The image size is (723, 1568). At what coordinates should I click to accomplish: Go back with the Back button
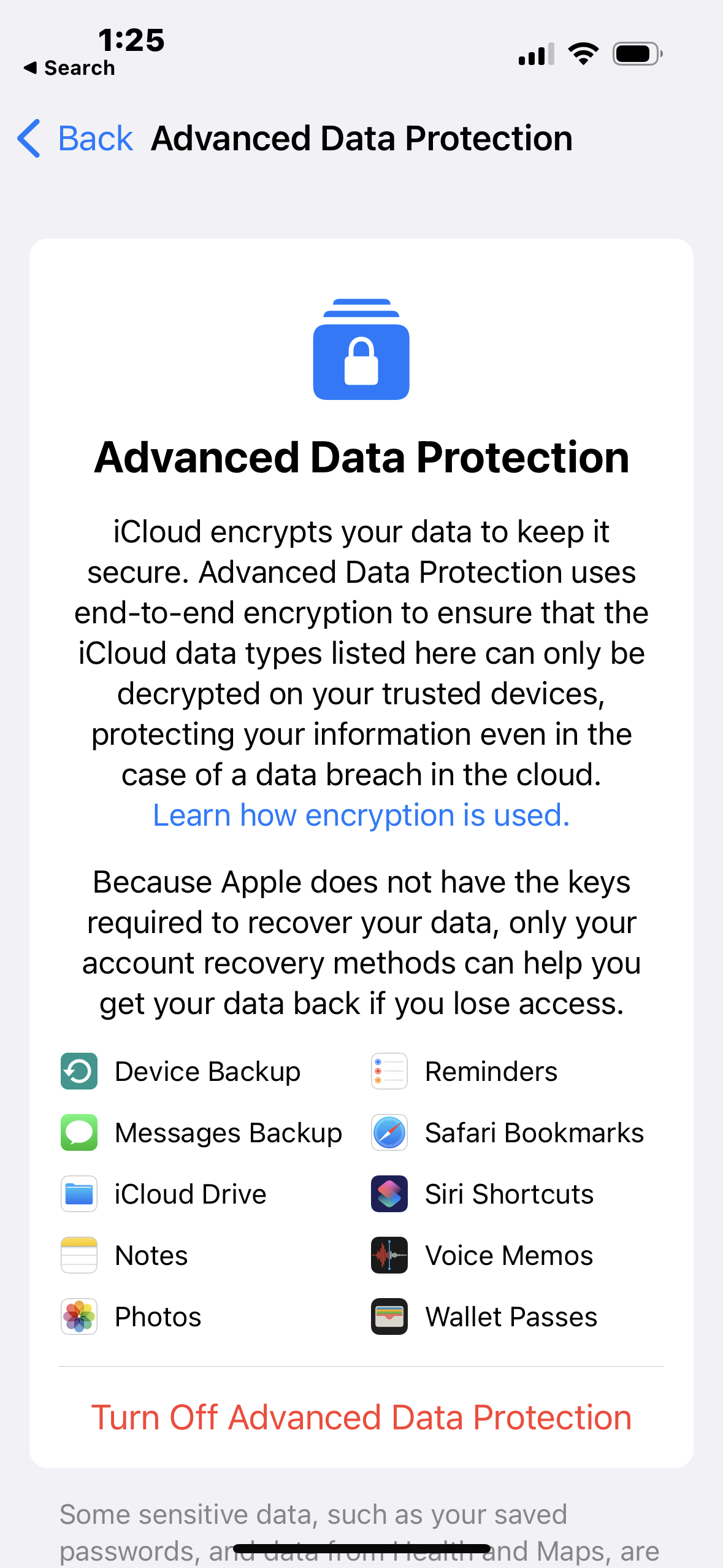tap(95, 138)
